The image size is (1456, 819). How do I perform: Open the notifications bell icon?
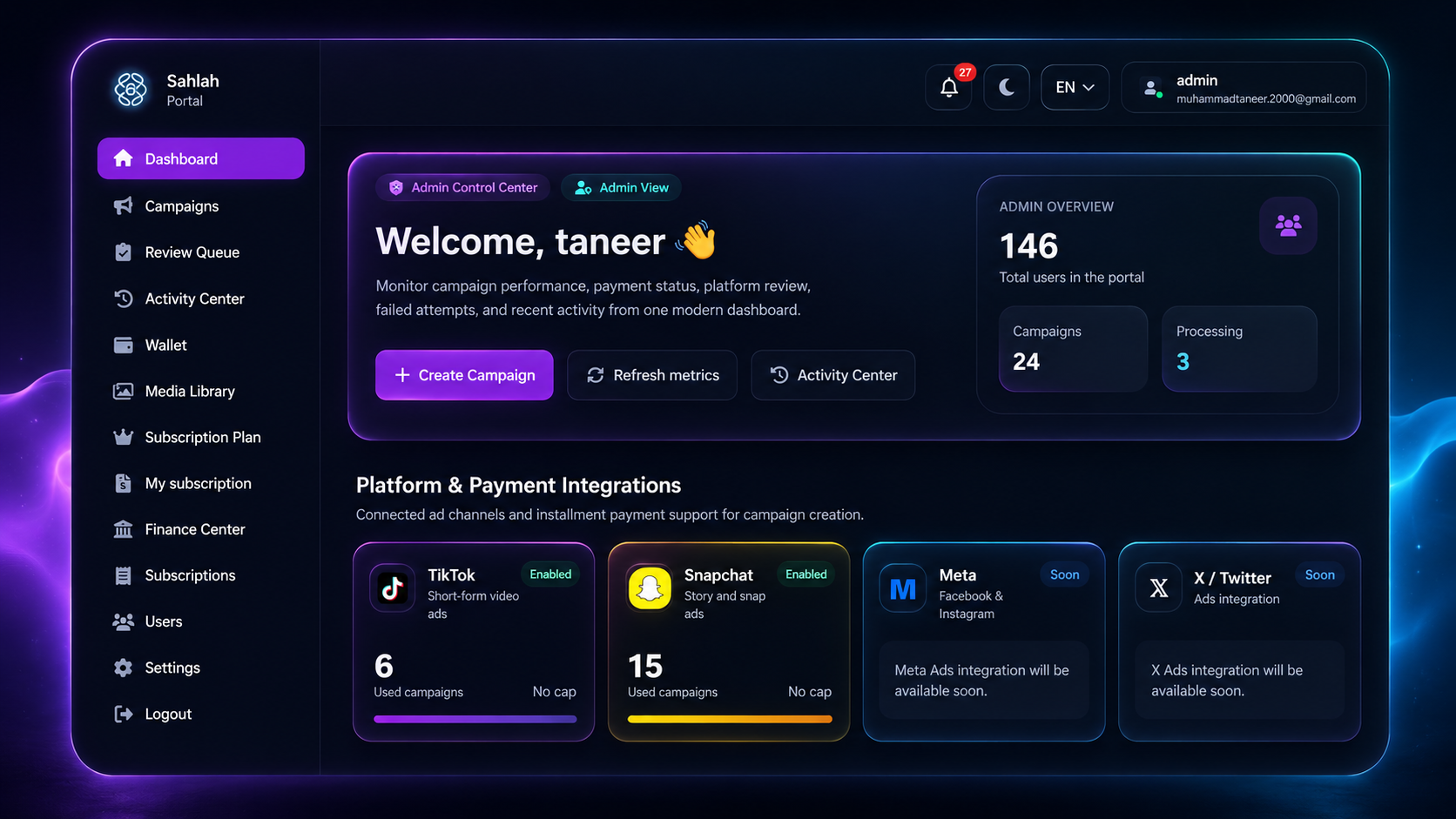[949, 87]
